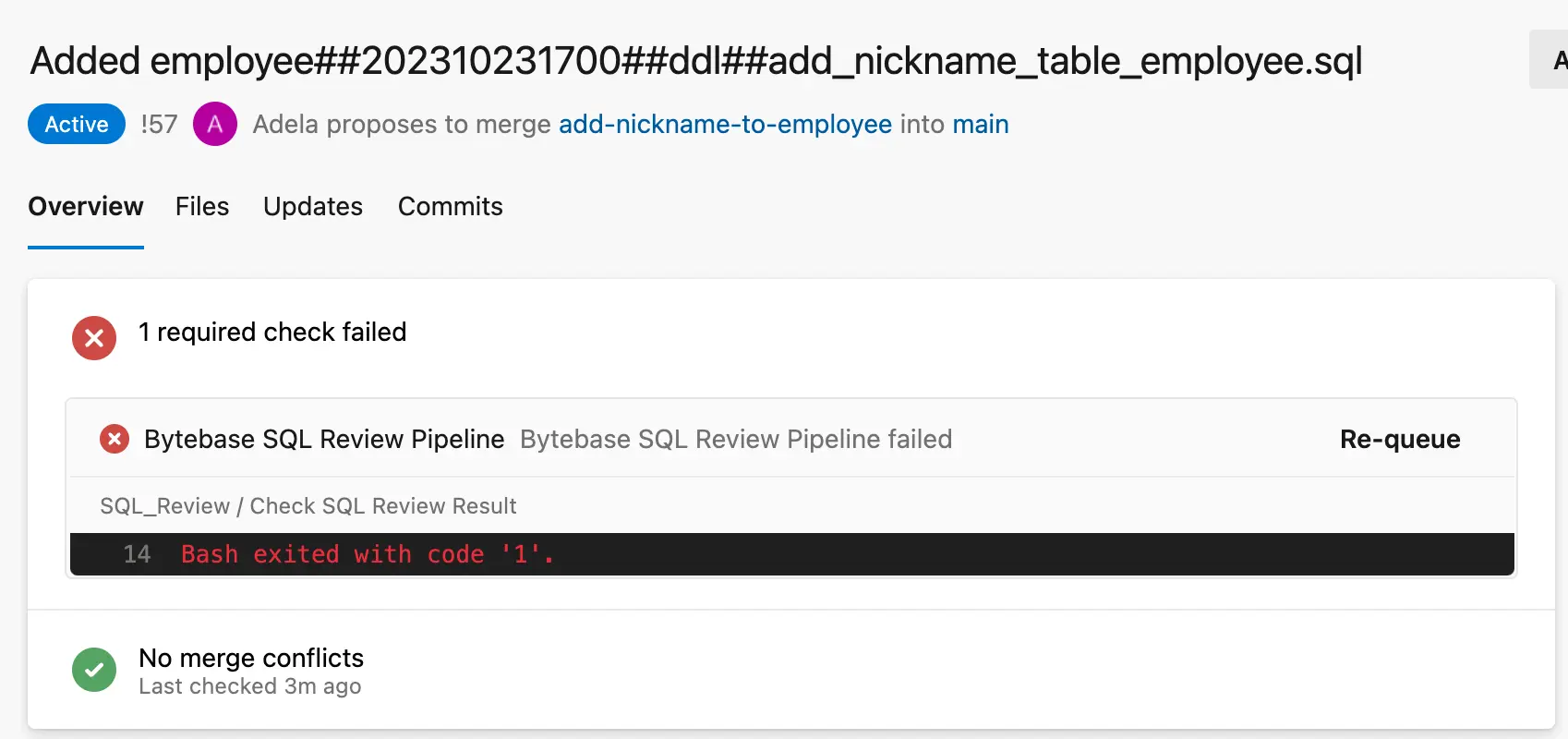This screenshot has height=739, width=1568.
Task: Click log line number 14
Action: click(x=137, y=554)
